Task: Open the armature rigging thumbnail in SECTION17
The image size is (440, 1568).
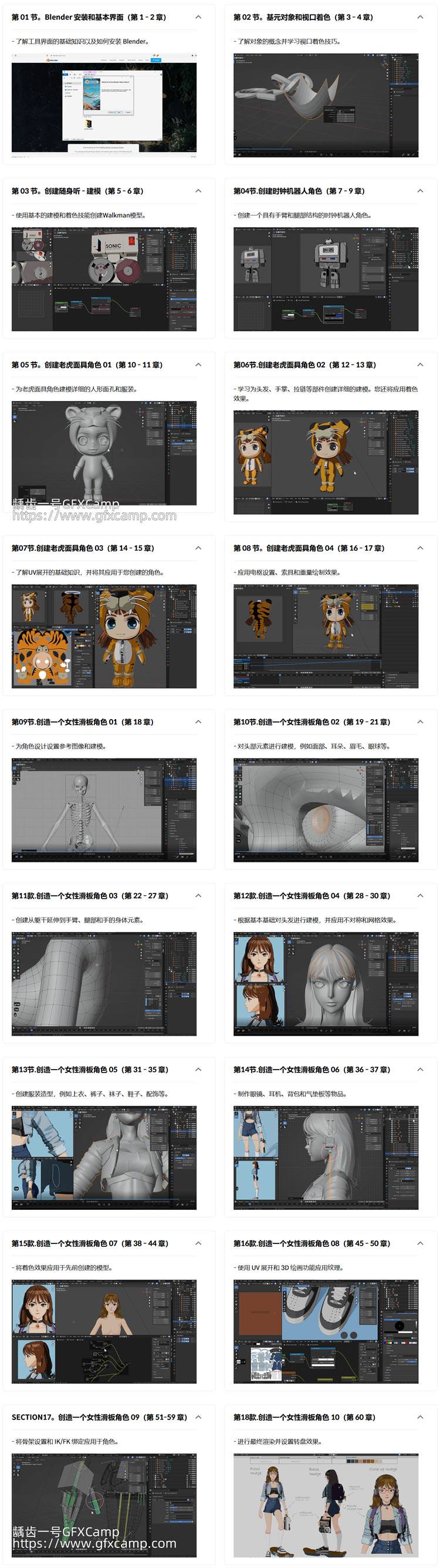Action: (104, 1506)
